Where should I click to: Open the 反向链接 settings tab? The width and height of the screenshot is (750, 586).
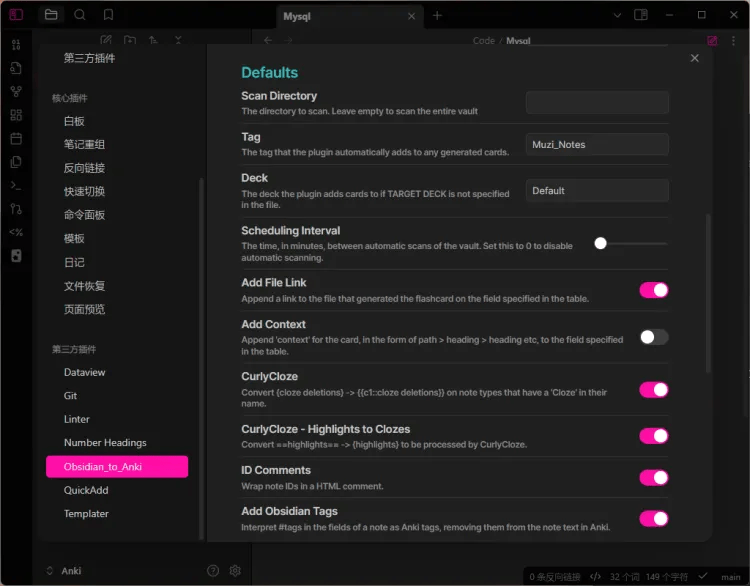117,168
